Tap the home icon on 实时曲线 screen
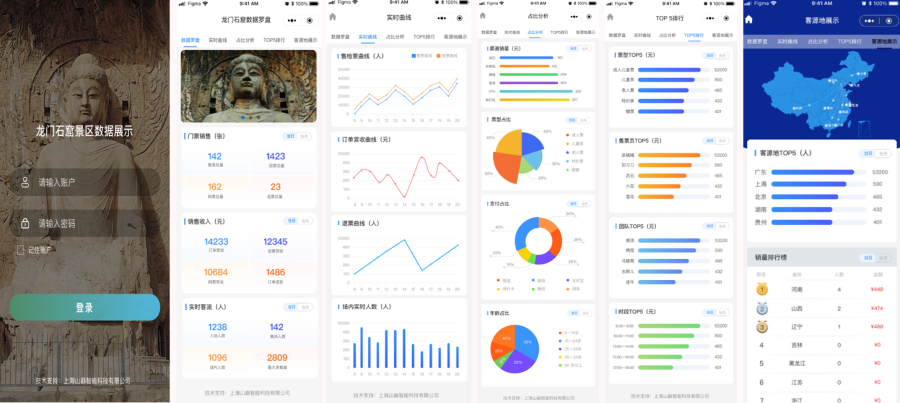900x403 pixels. [x=333, y=18]
